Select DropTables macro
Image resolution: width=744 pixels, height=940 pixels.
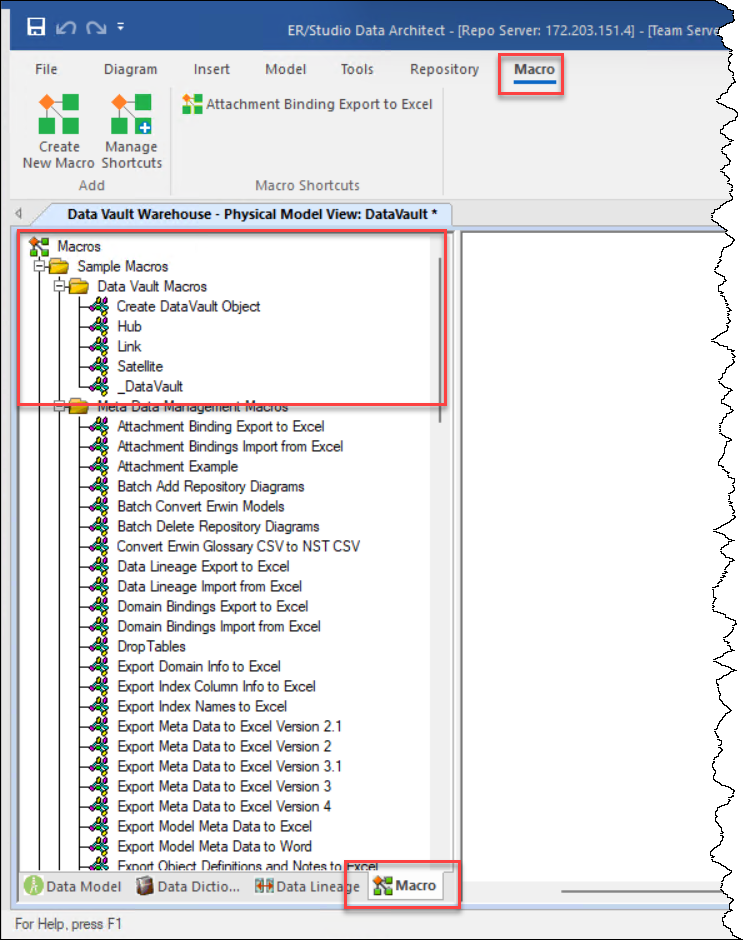pyautogui.click(x=151, y=646)
